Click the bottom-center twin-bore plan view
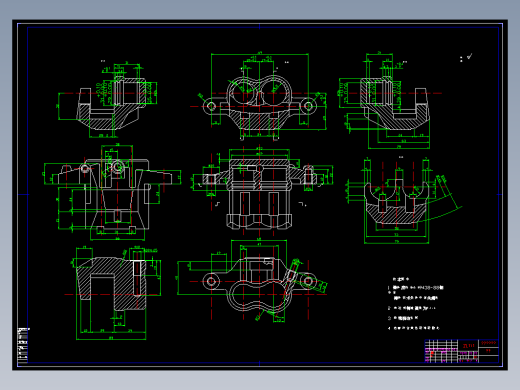The height and width of the screenshot is (390, 520). coord(252,281)
